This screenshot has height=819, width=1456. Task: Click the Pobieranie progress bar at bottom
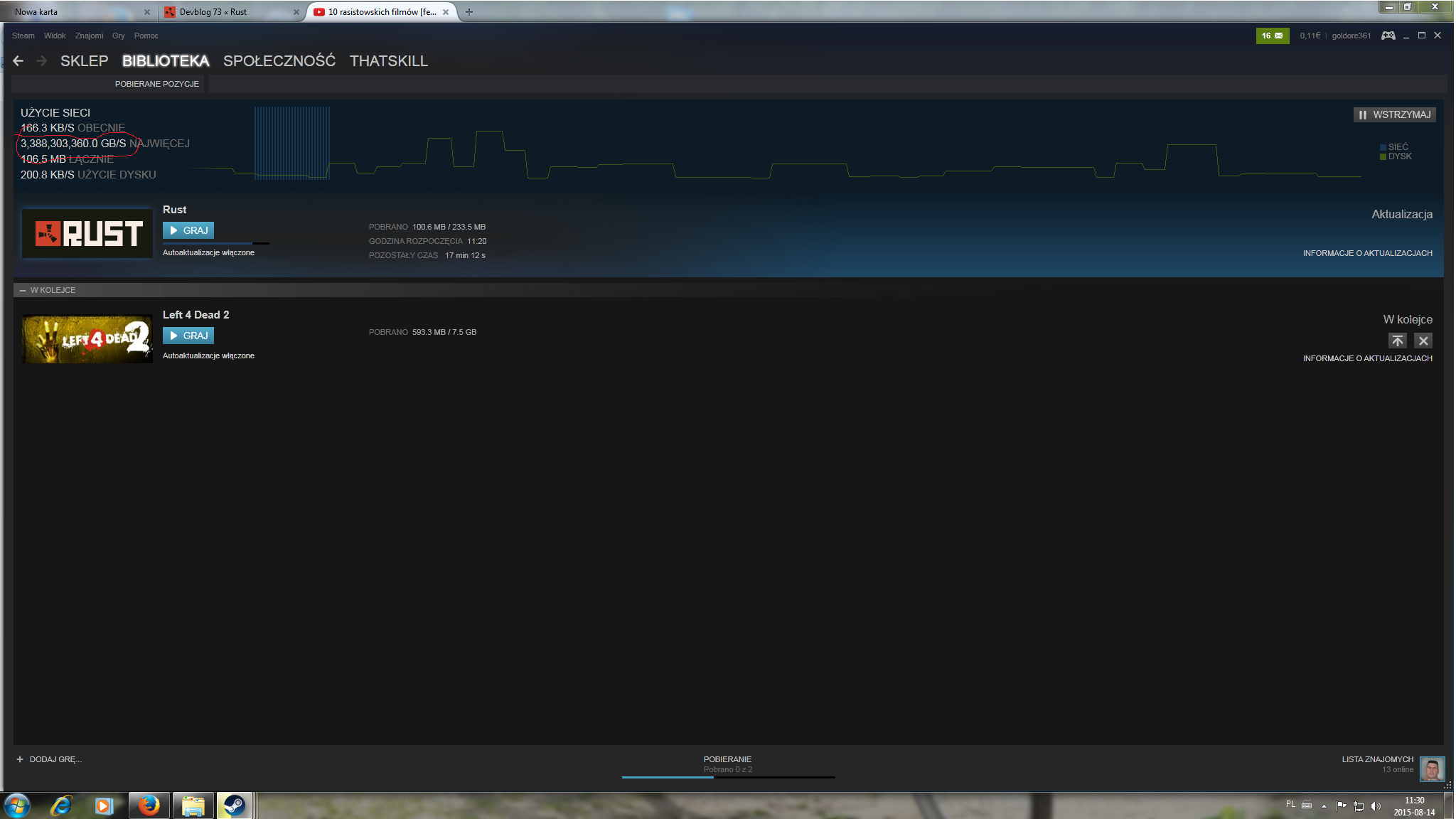(727, 777)
